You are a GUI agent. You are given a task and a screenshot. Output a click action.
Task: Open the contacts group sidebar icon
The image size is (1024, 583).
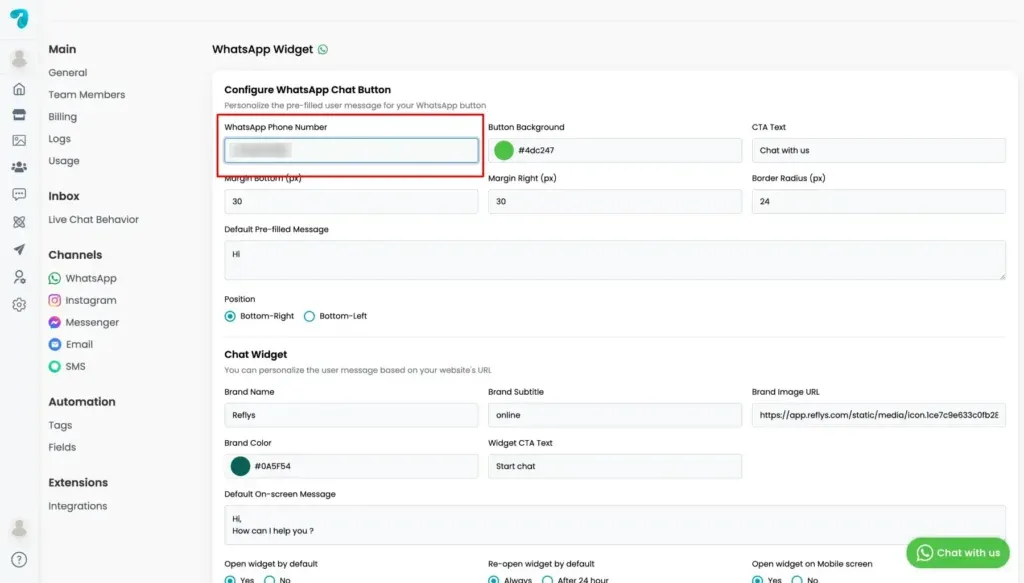(x=19, y=167)
